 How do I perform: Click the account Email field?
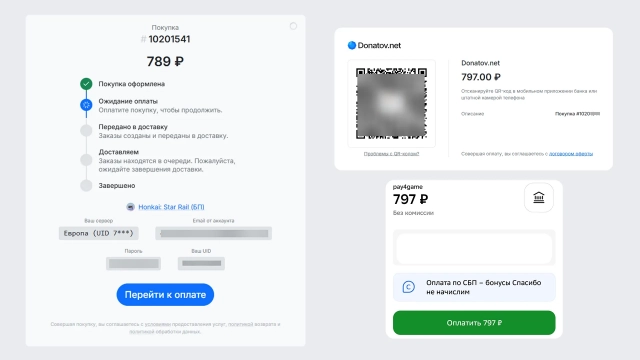(213, 233)
